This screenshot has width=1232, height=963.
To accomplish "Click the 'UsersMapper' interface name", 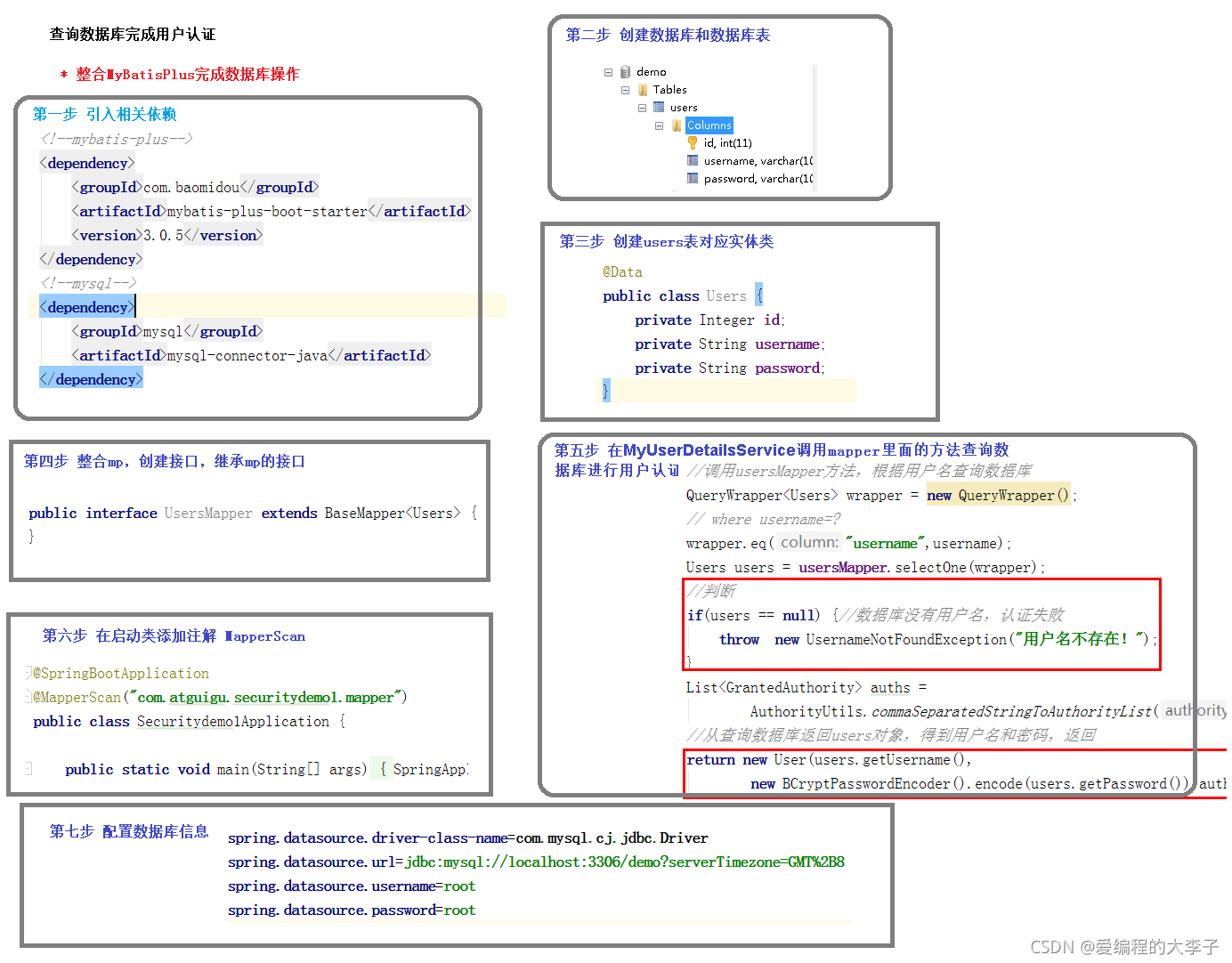I will [x=208, y=514].
